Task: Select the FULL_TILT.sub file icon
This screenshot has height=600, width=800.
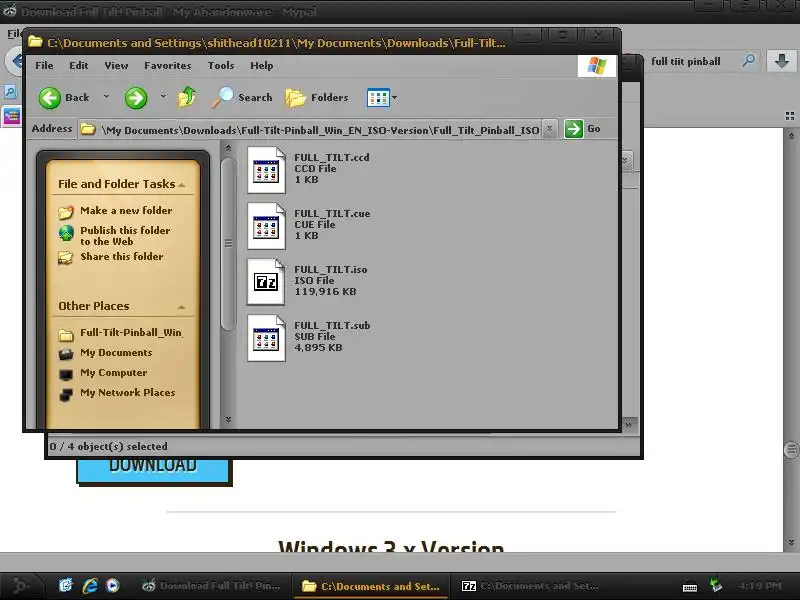Action: (266, 338)
